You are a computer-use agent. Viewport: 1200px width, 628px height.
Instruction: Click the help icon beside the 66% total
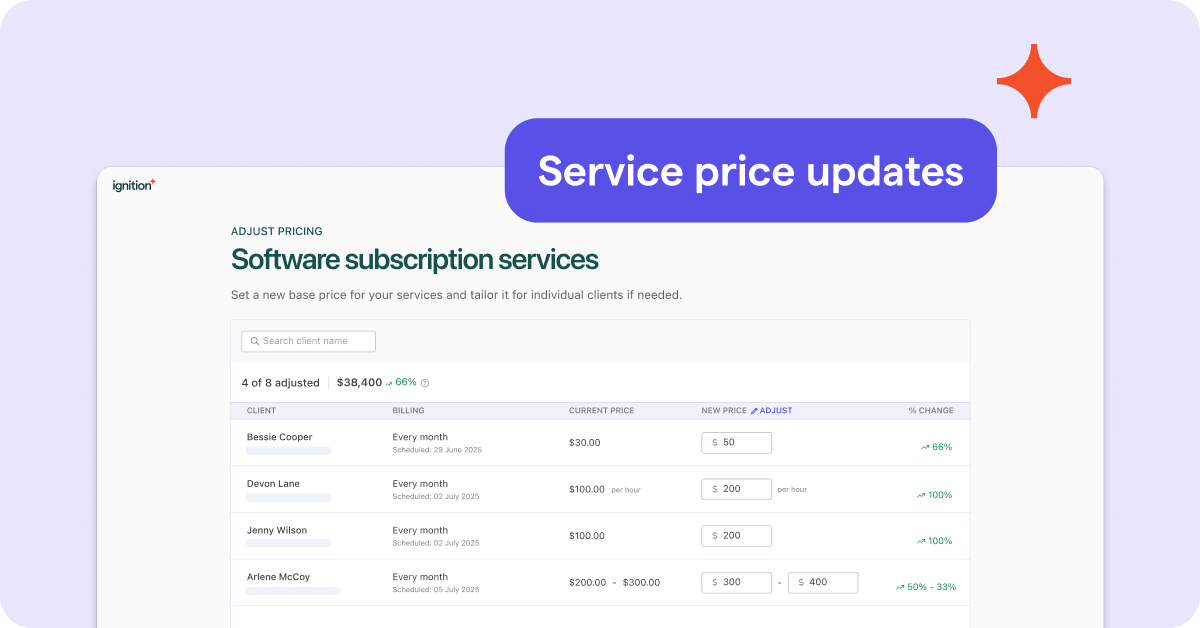425,383
